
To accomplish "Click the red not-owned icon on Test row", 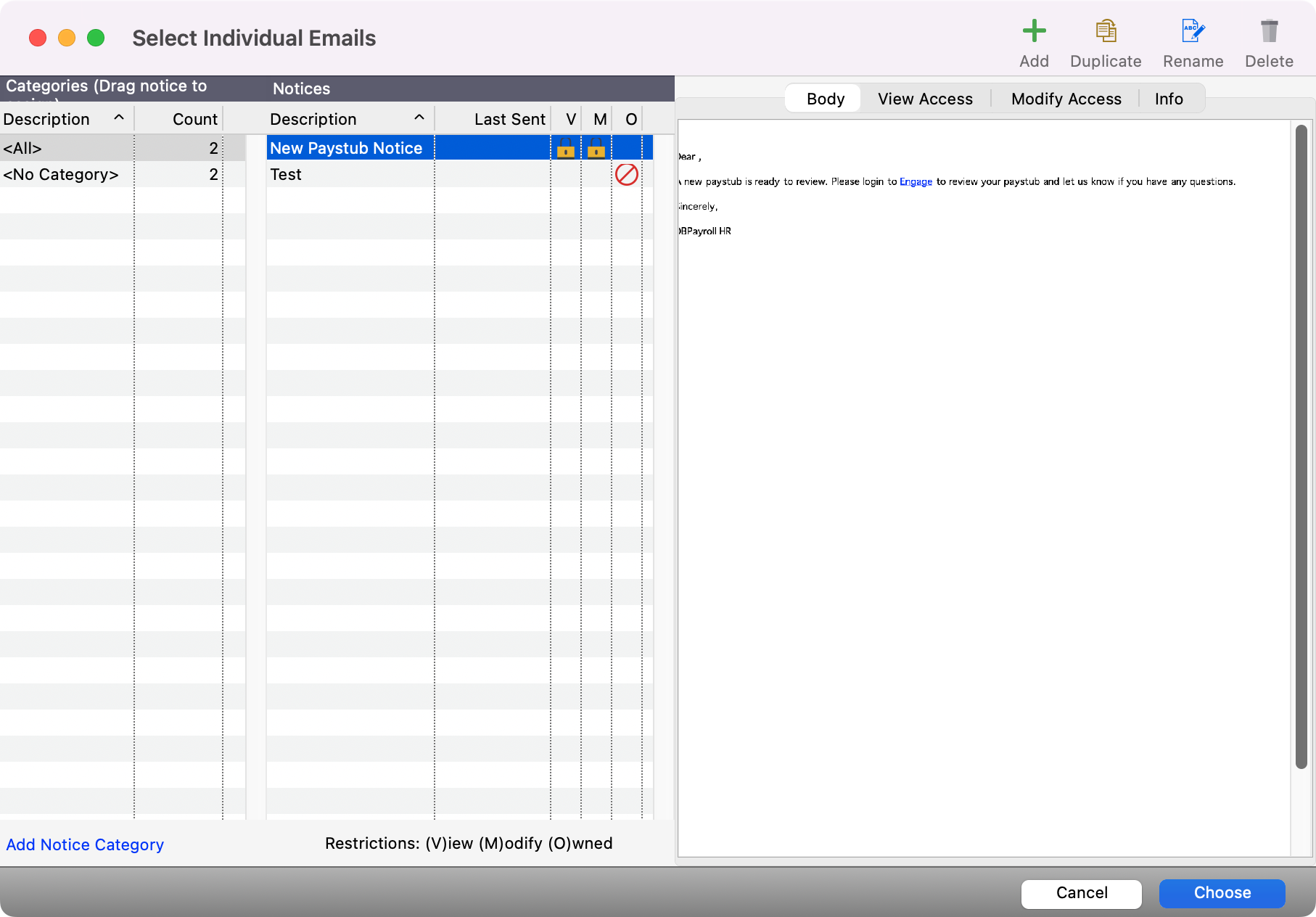I will (627, 175).
